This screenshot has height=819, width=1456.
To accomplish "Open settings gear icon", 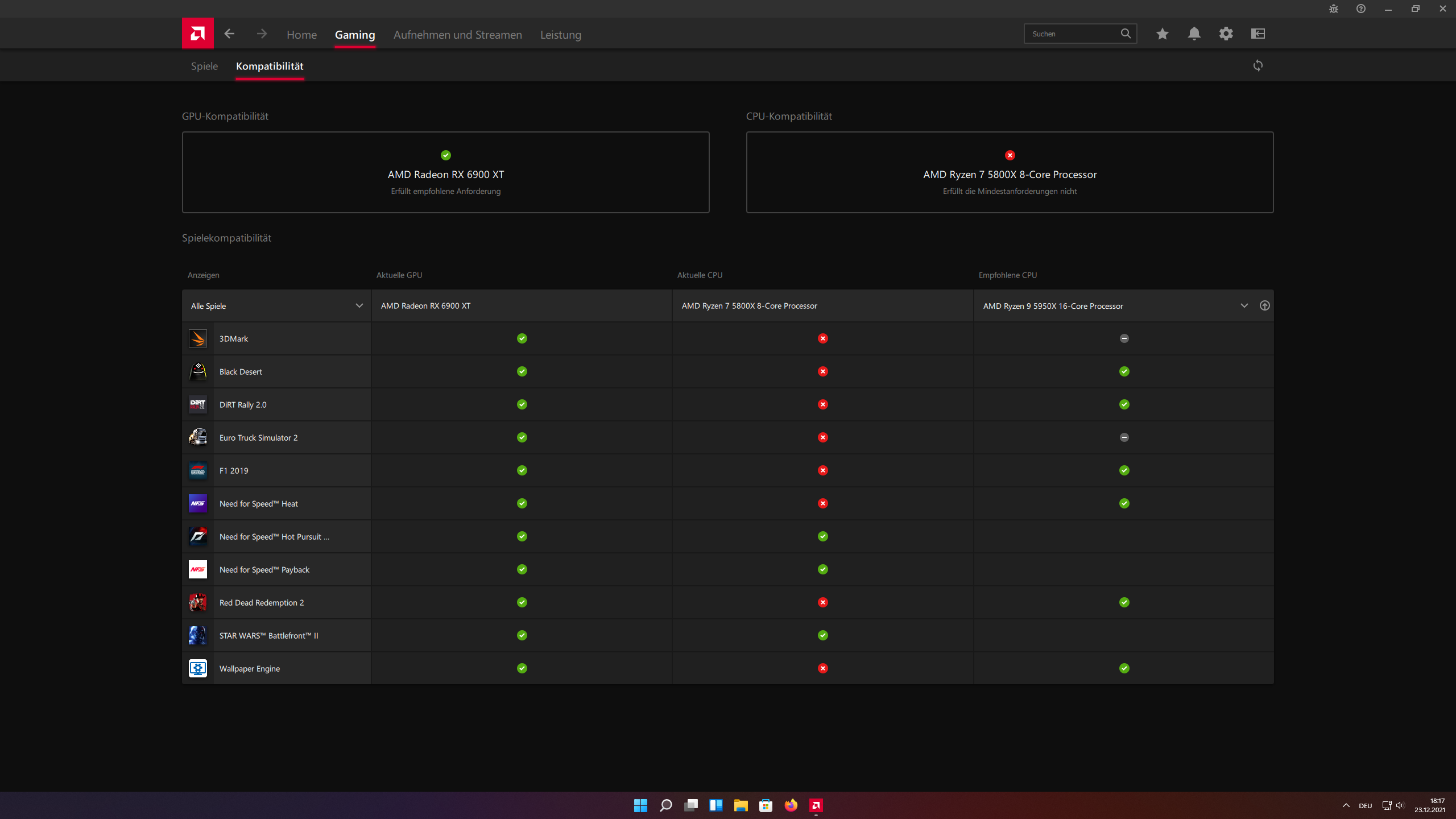I will point(1226,34).
